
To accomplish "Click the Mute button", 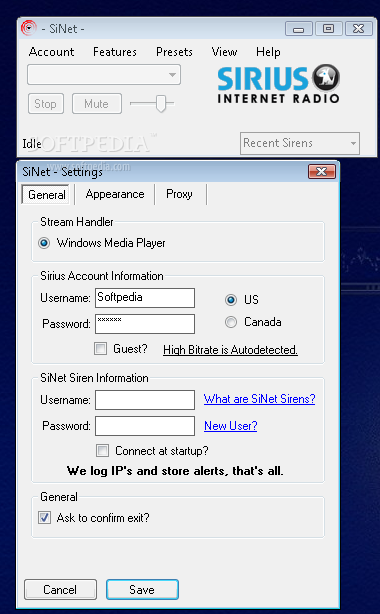I will coord(97,104).
